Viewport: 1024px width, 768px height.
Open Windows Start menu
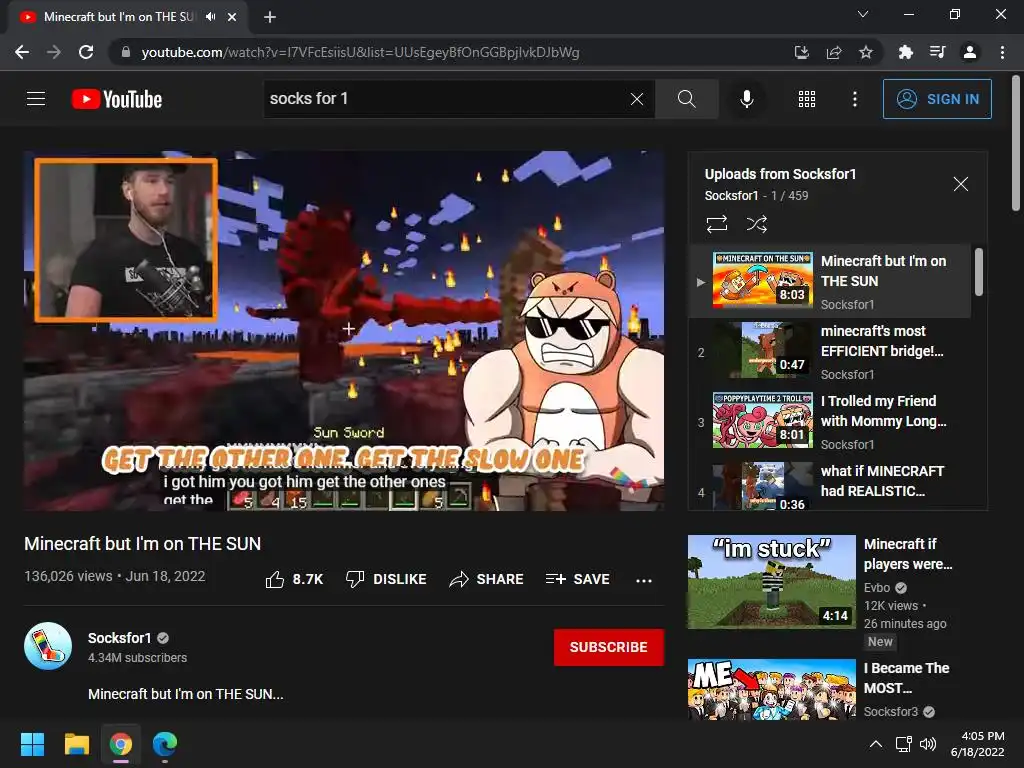point(32,744)
